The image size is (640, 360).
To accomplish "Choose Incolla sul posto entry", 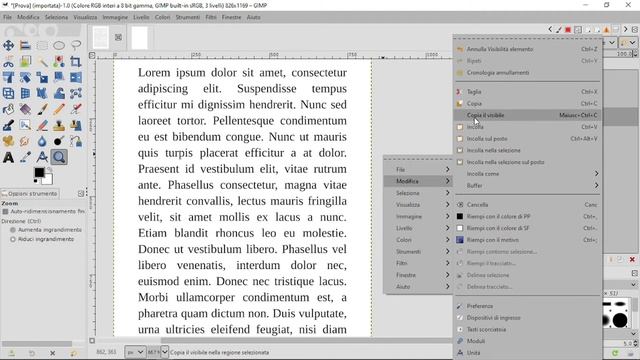I will (x=528, y=139).
